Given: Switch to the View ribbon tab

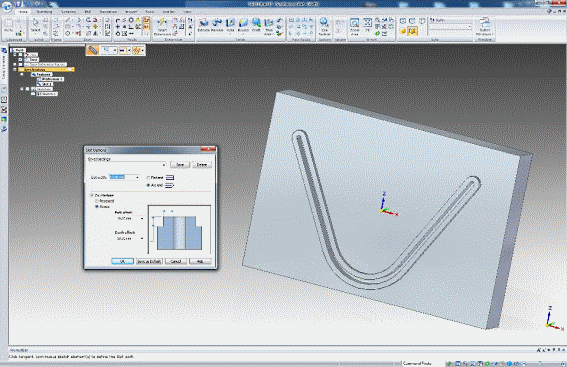Looking at the screenshot, I should tap(187, 12).
